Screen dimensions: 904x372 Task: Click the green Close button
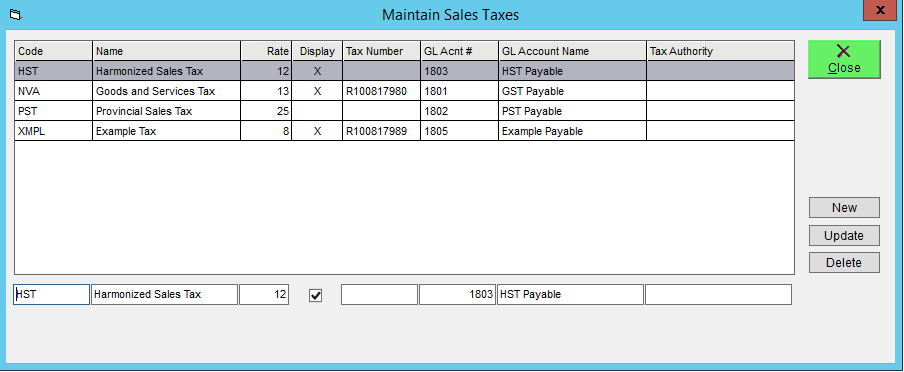844,59
